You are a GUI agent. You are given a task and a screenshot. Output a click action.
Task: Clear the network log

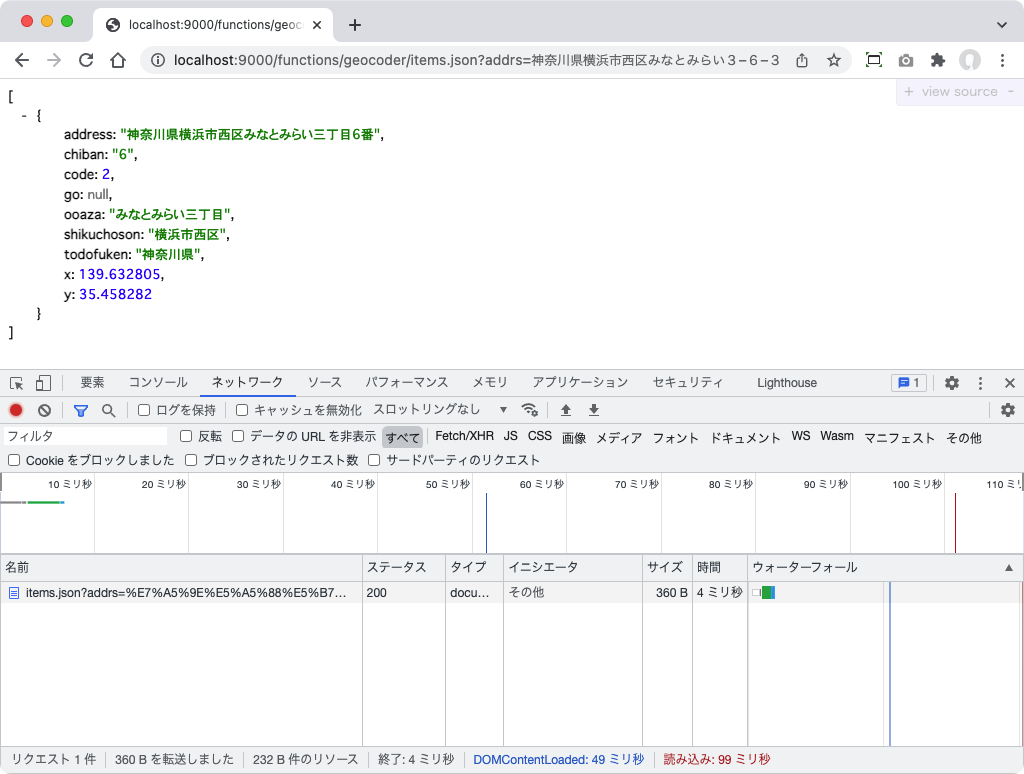click(x=42, y=410)
